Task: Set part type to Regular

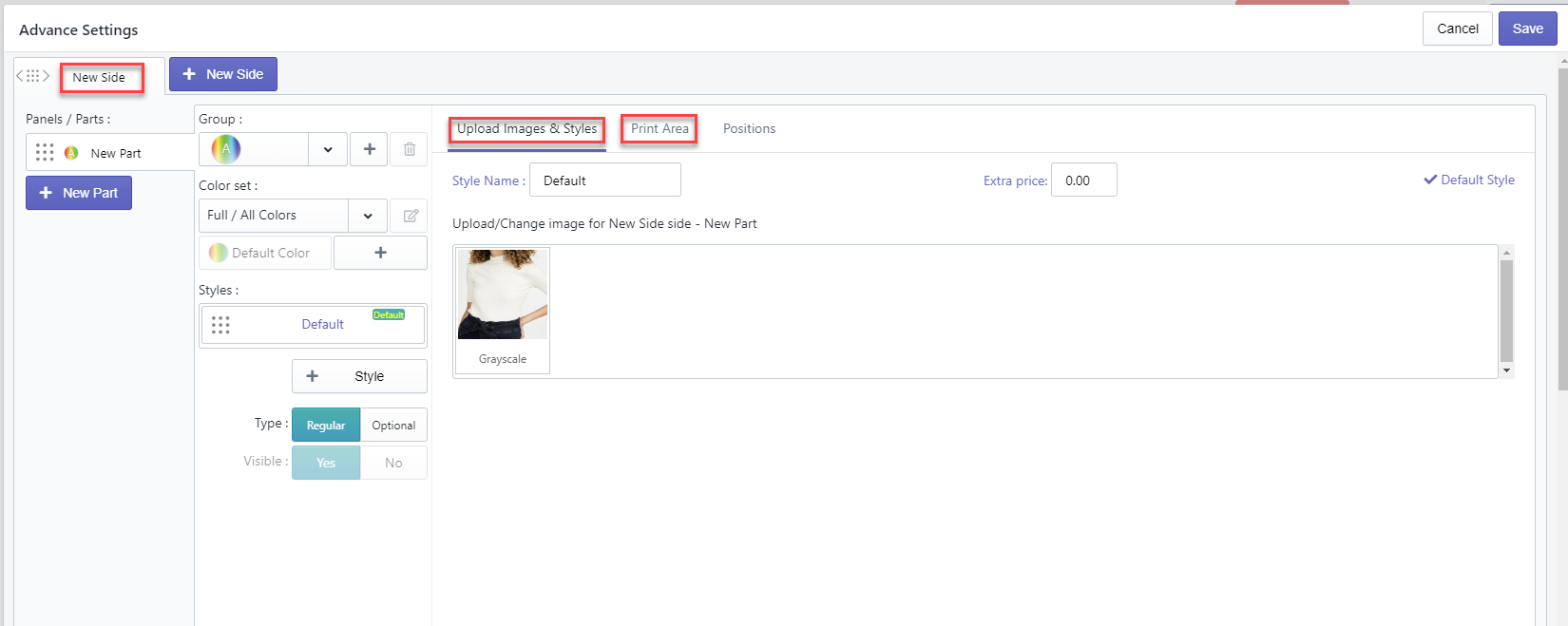Action: 326,426
